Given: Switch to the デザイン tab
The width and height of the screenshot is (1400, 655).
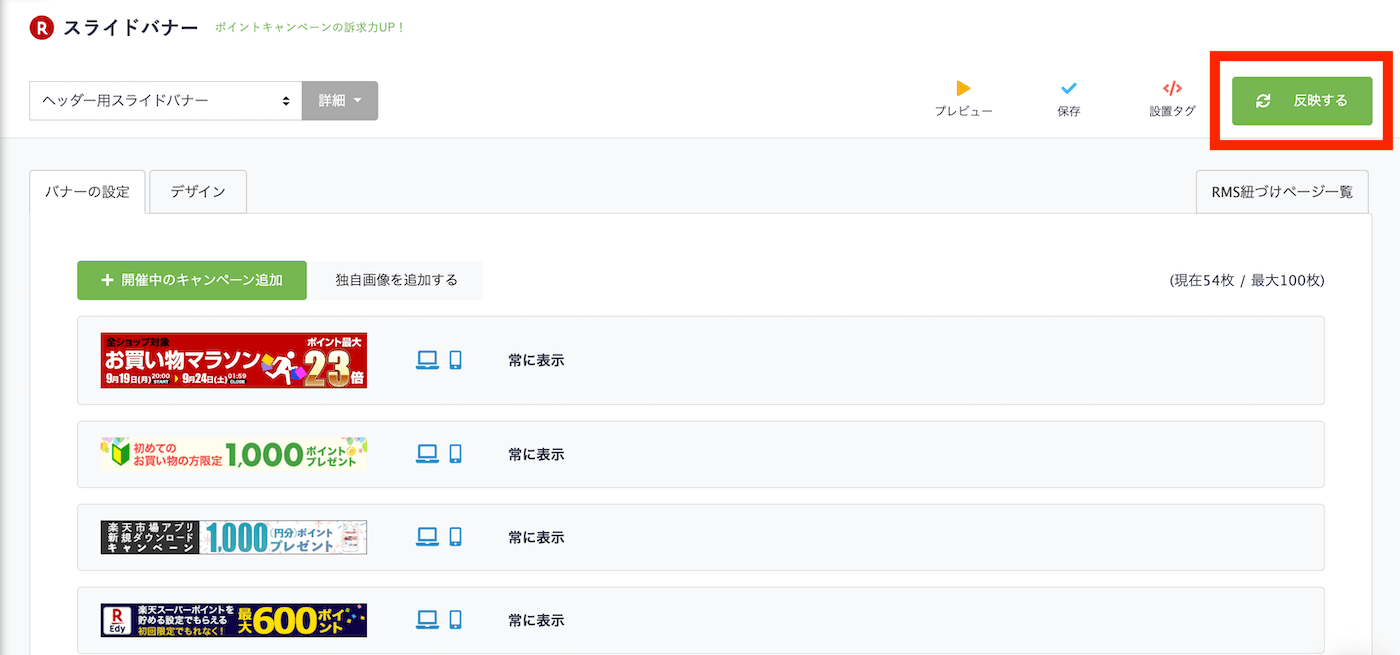Looking at the screenshot, I should 198,192.
